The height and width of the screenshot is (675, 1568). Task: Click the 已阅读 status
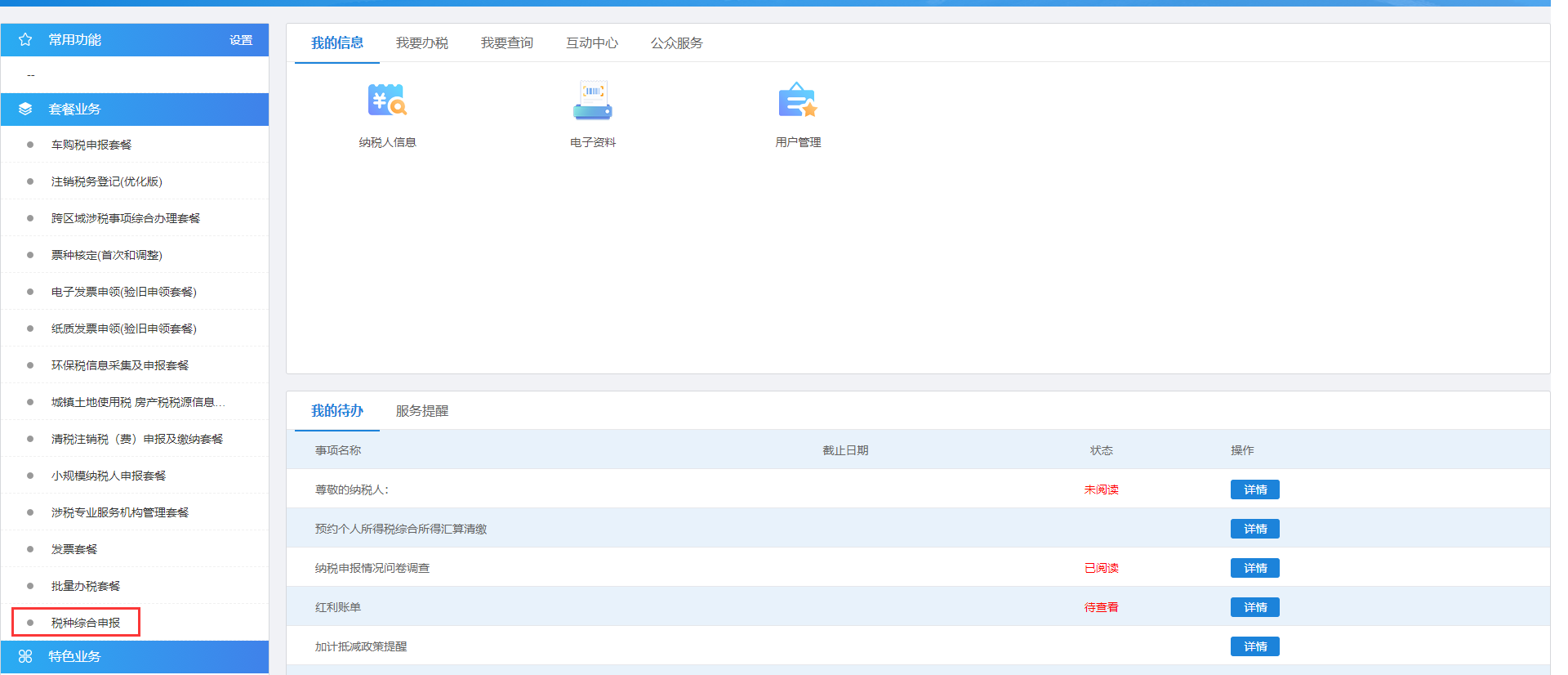tap(1102, 568)
